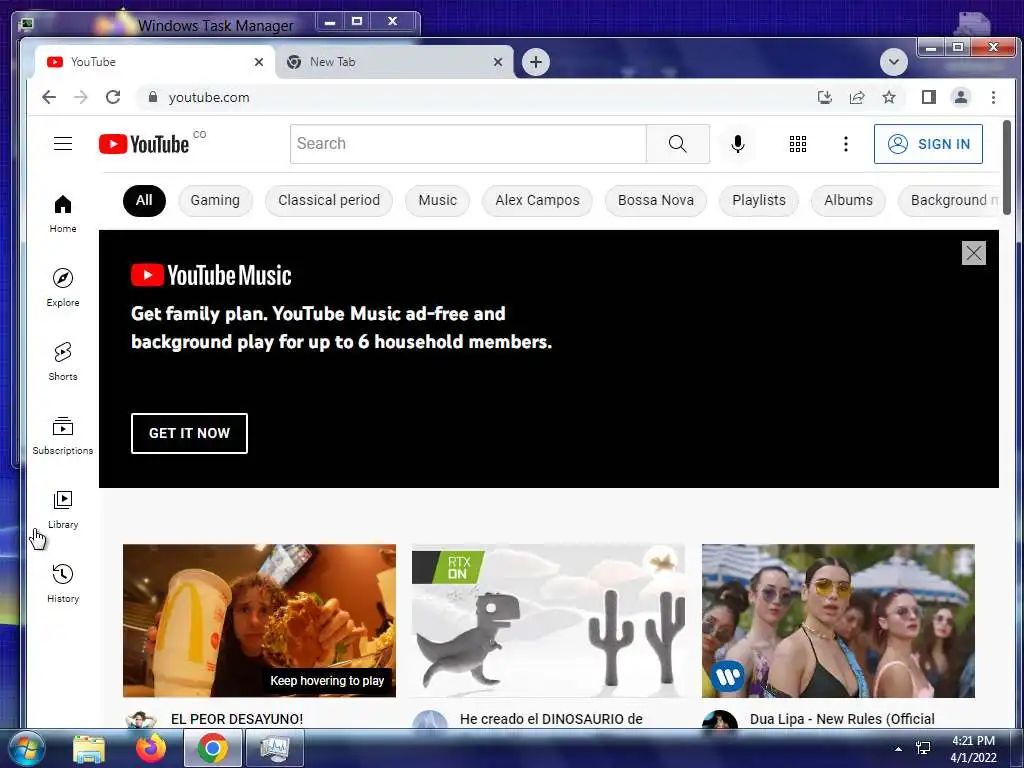Open Chrome profile avatar
The height and width of the screenshot is (768, 1024).
click(x=961, y=97)
